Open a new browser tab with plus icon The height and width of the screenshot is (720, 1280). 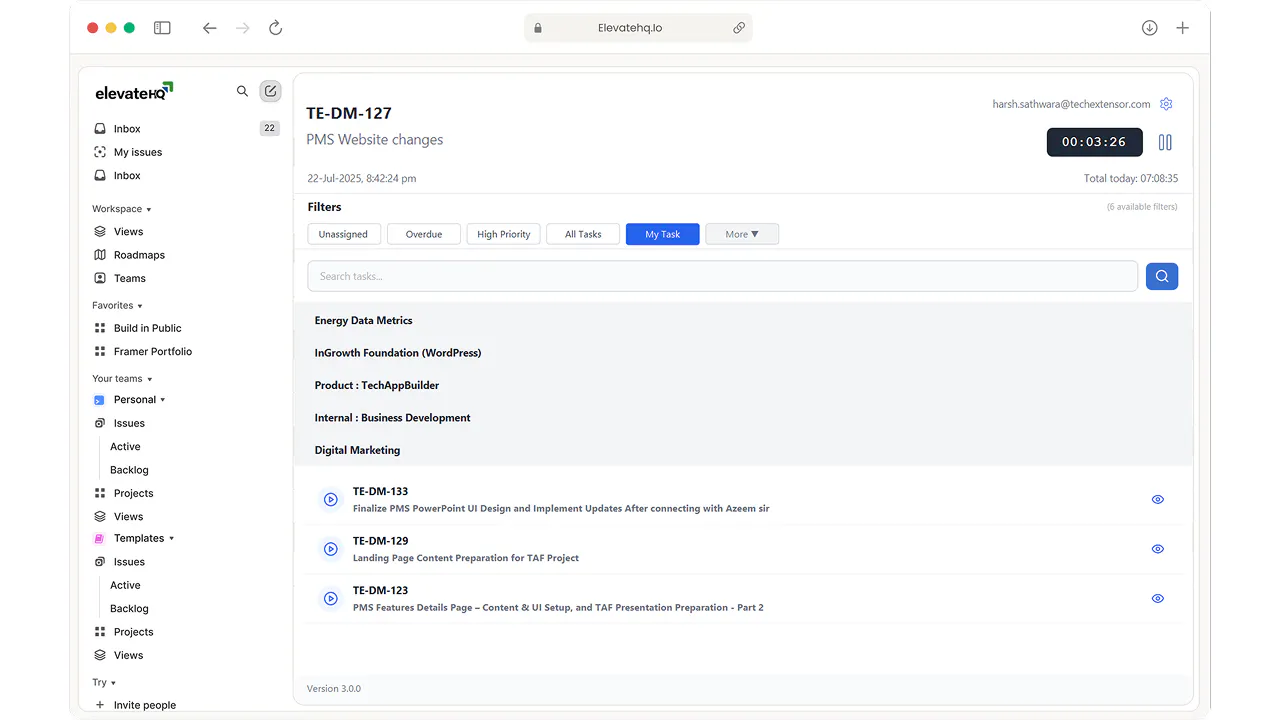point(1182,28)
